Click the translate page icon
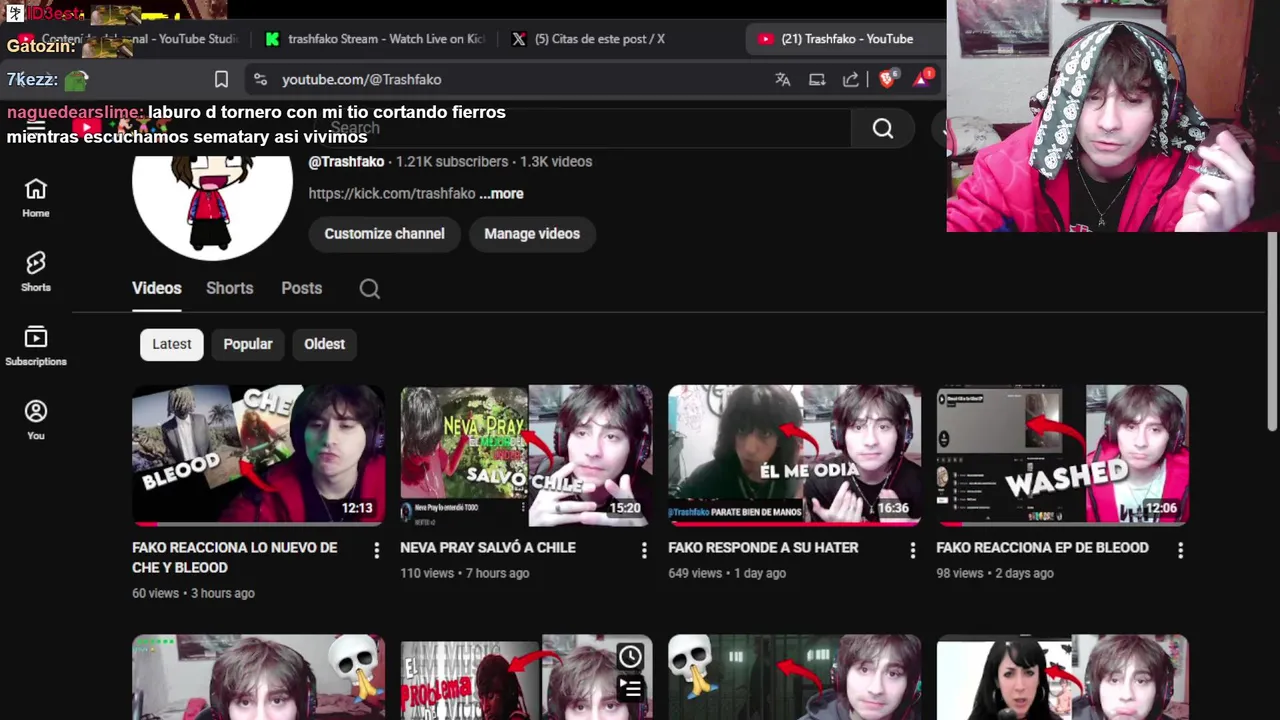Viewport: 1280px width, 720px height. click(783, 79)
